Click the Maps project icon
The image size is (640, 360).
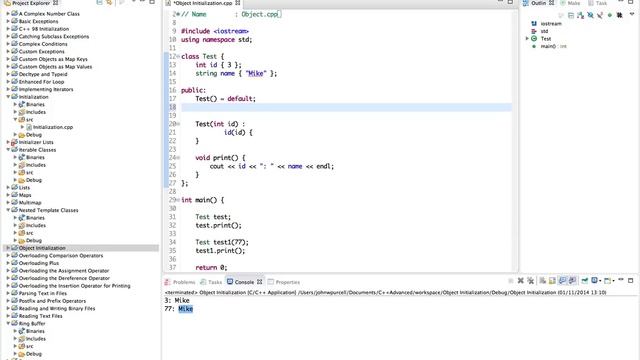click(14, 195)
